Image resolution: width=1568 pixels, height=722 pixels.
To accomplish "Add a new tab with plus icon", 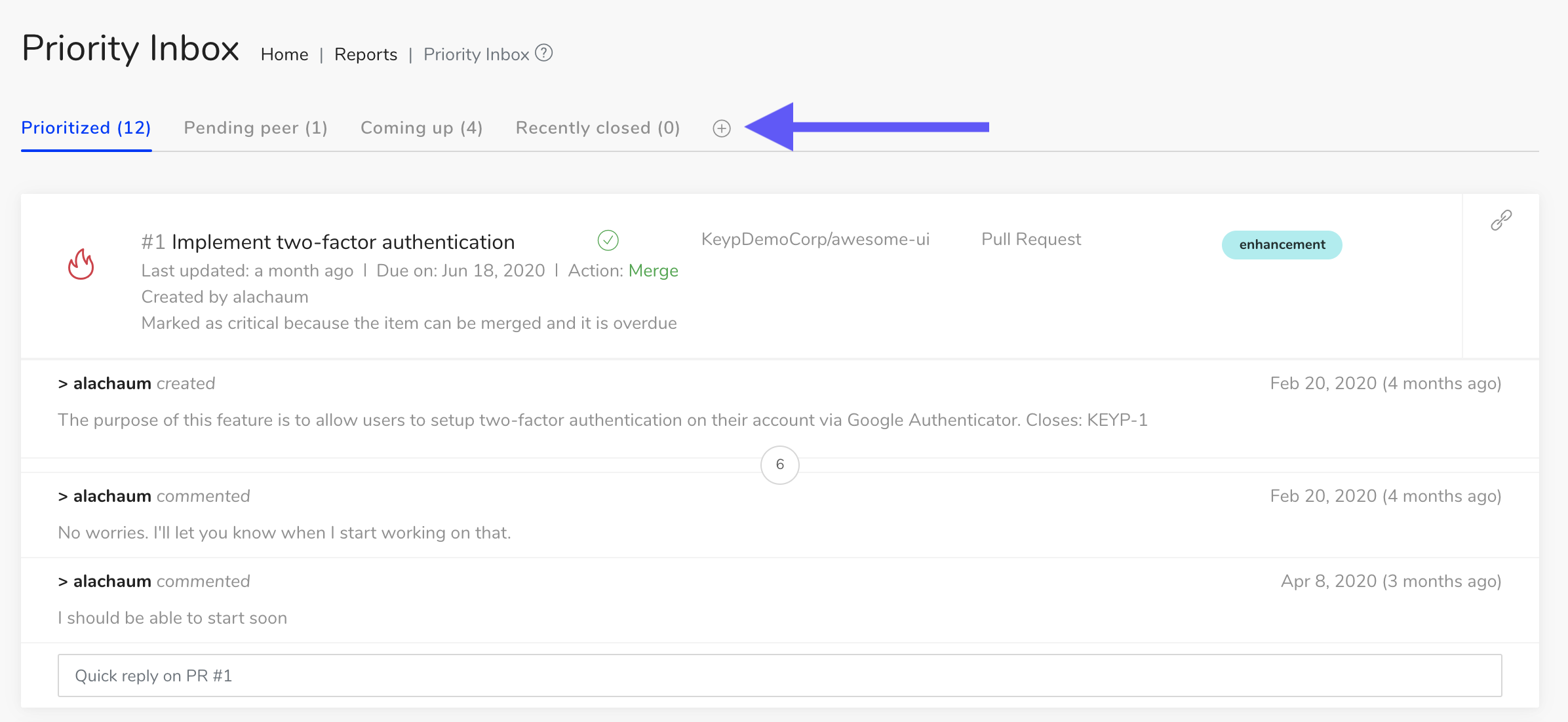I will pyautogui.click(x=721, y=128).
